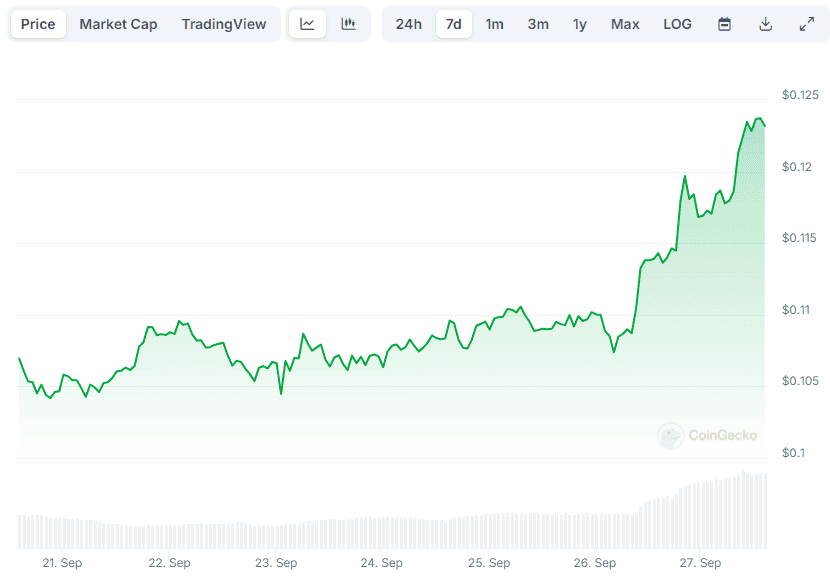Switch to line chart view icon

307,24
